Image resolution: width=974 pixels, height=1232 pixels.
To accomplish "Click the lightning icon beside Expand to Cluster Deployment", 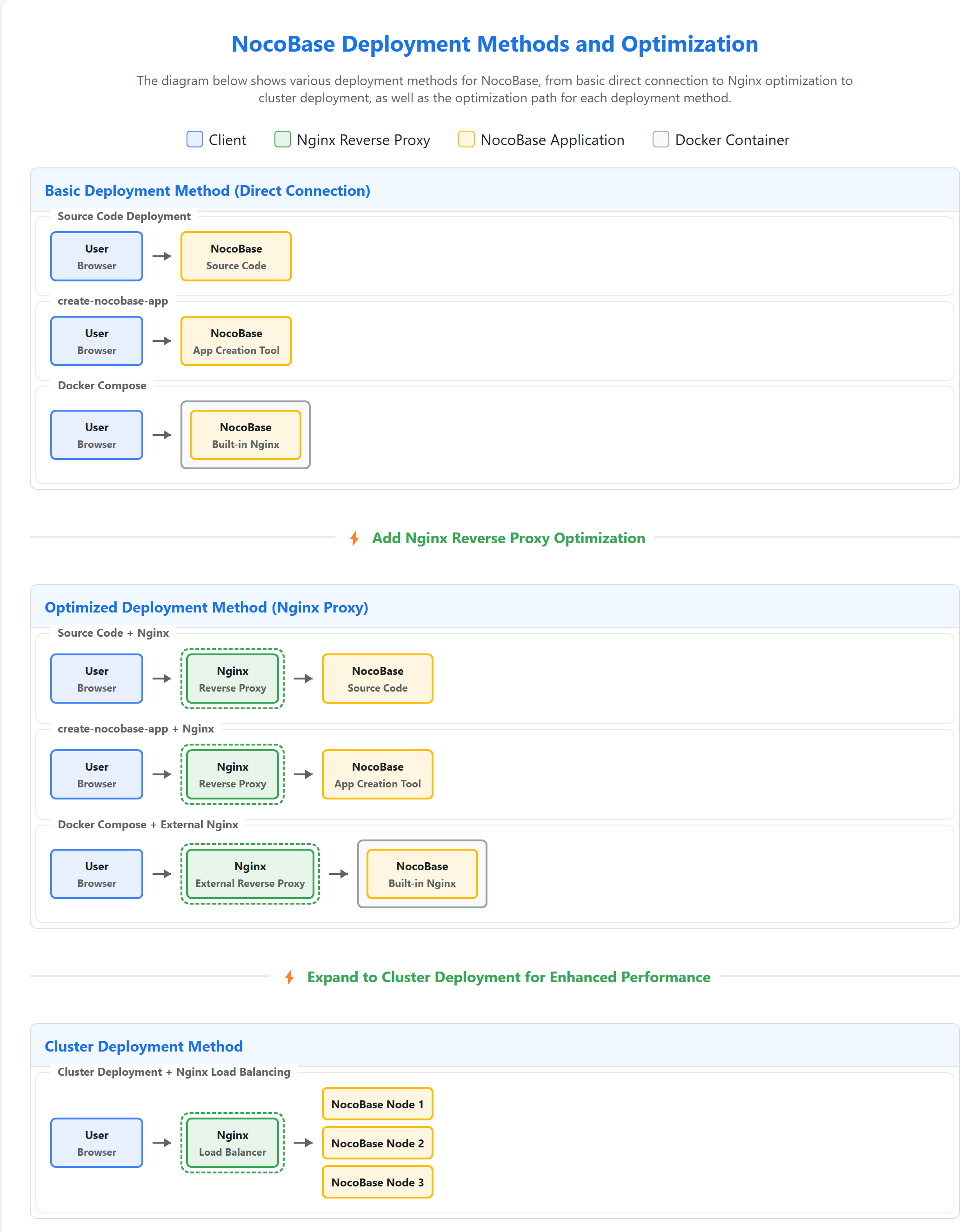I will (x=290, y=977).
